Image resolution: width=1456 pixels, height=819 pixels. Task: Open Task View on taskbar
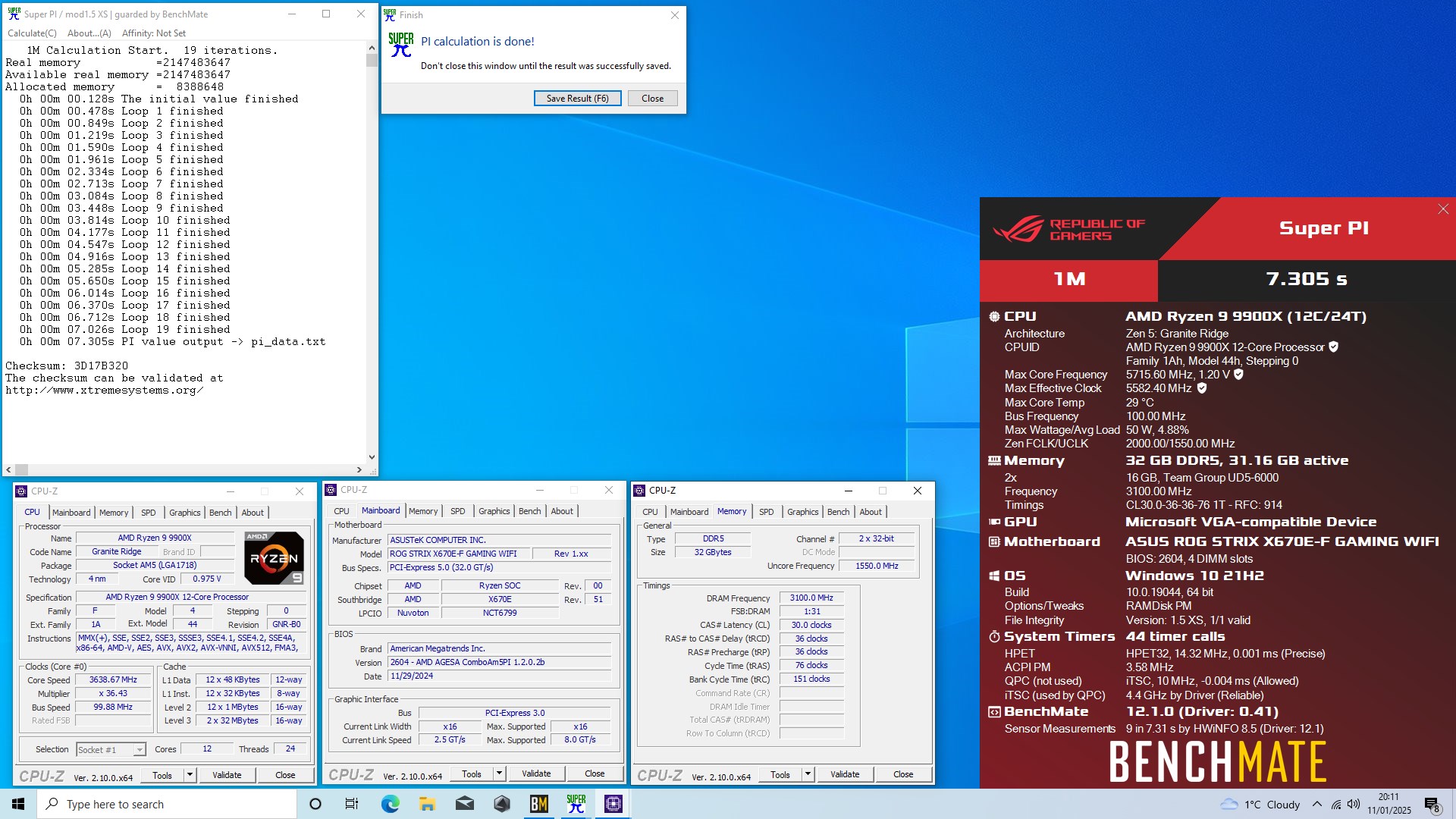click(x=352, y=804)
